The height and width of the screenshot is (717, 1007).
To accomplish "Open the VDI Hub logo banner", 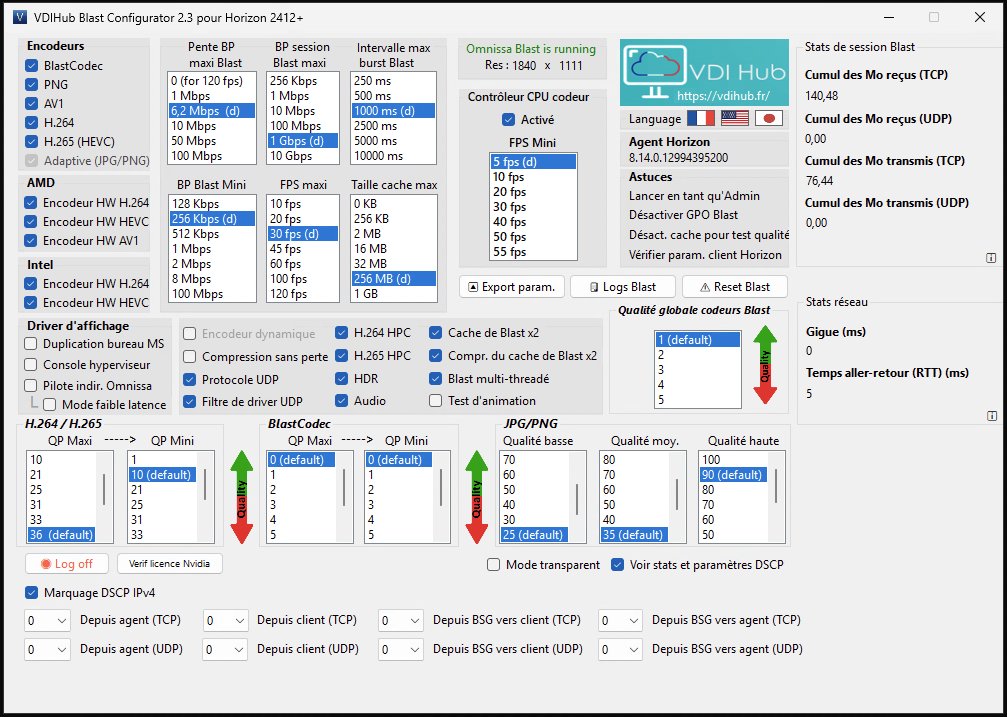I will (704, 73).
